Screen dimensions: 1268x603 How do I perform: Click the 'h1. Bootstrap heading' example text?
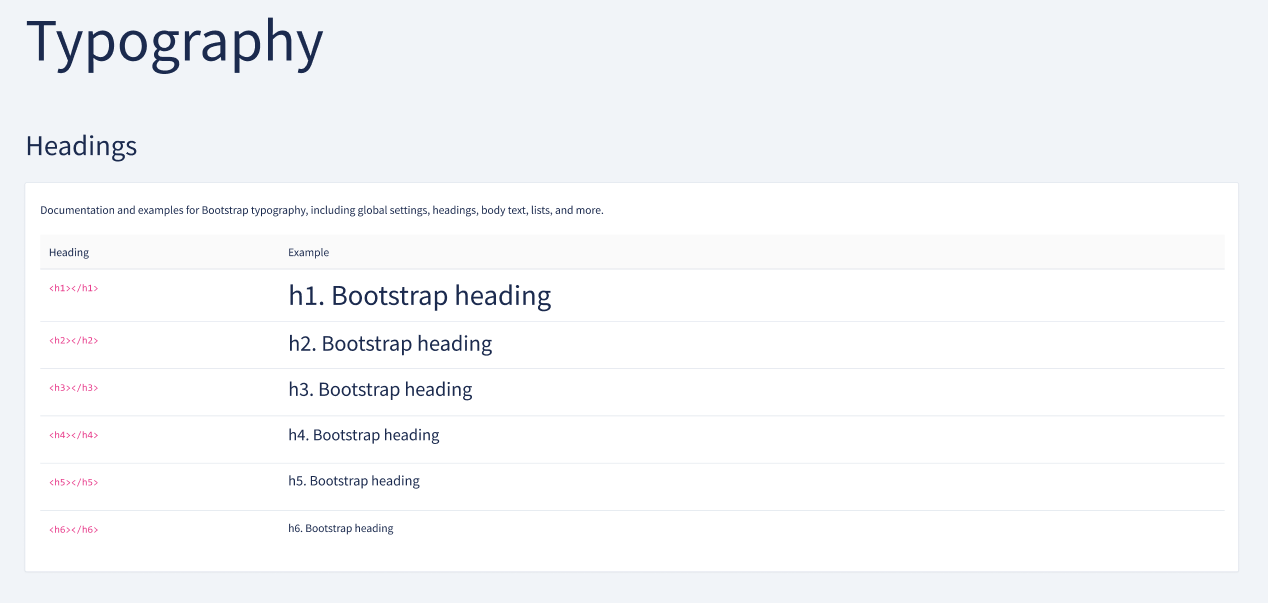coord(419,296)
